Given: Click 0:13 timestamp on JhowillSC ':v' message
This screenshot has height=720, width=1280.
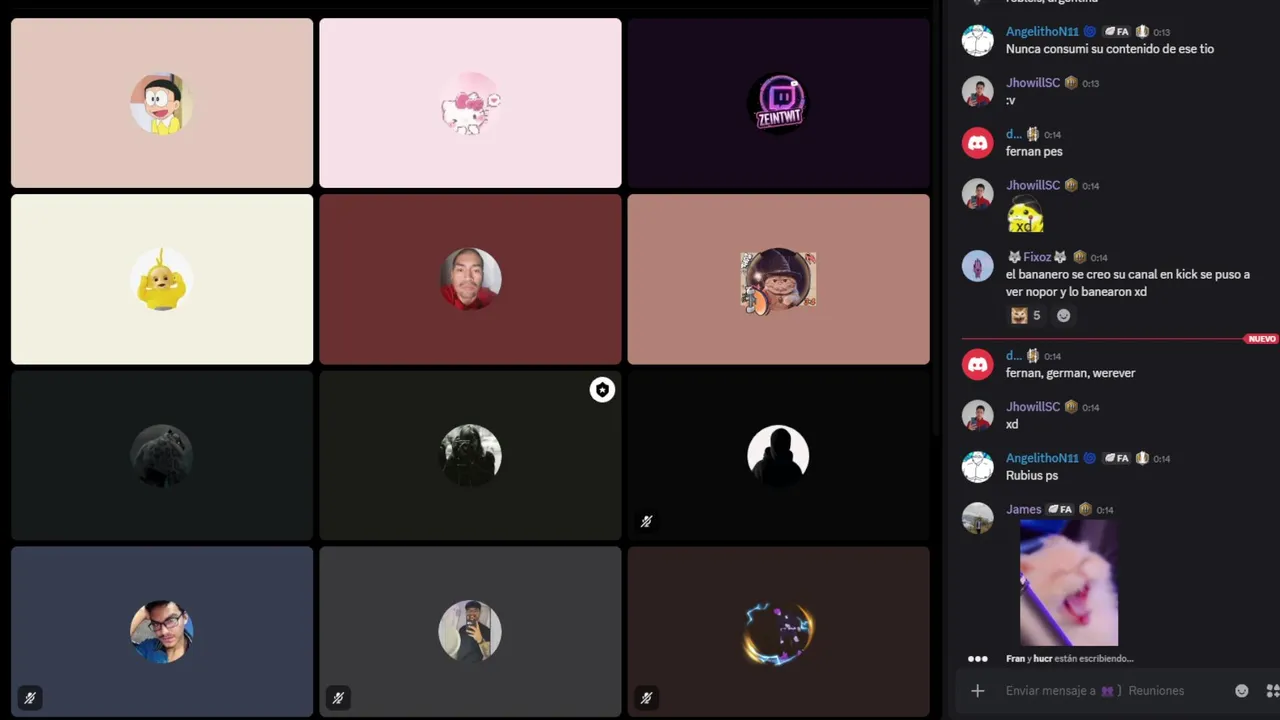Looking at the screenshot, I should [x=1090, y=84].
